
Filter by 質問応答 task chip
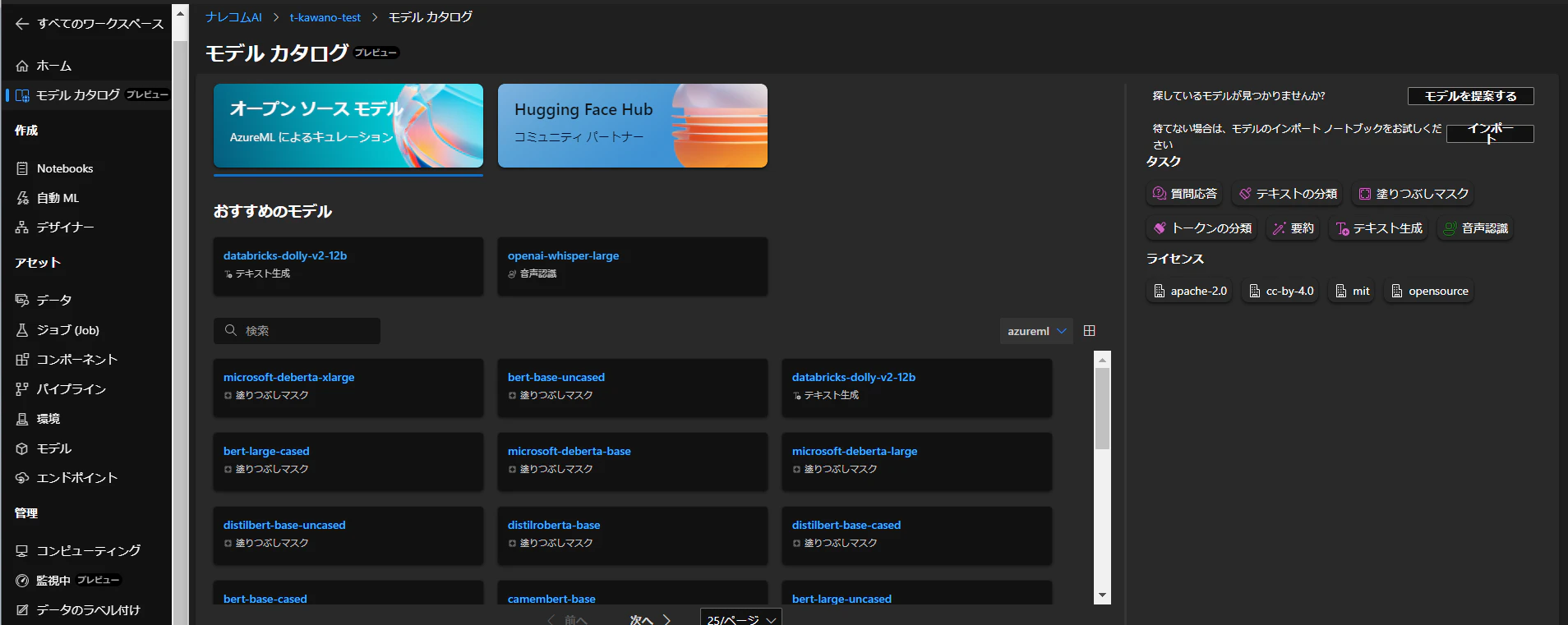click(x=1184, y=194)
